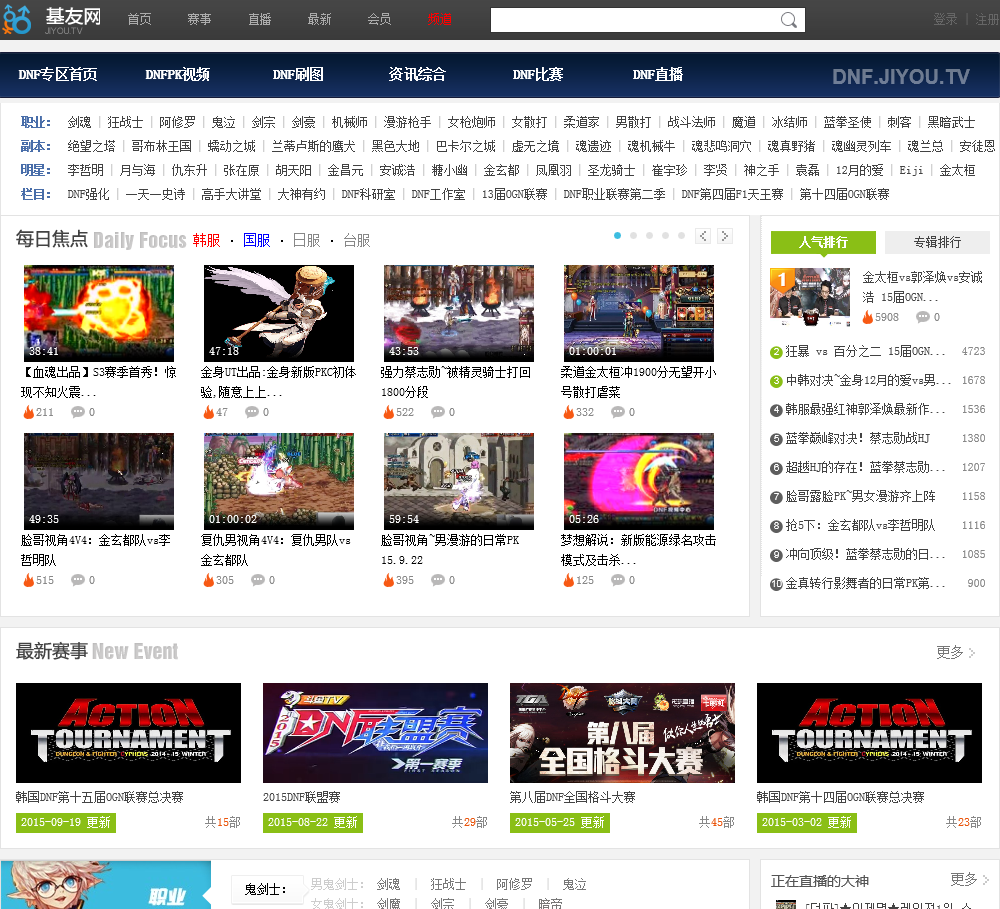Viewport: 1000px width, 909px height.
Task: Select the second carousel dot indicator
Action: (x=633, y=235)
